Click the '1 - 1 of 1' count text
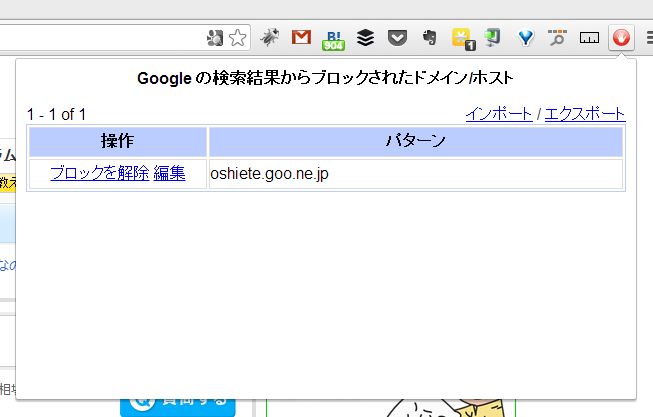Viewport: 653px width, 417px height. [x=57, y=114]
